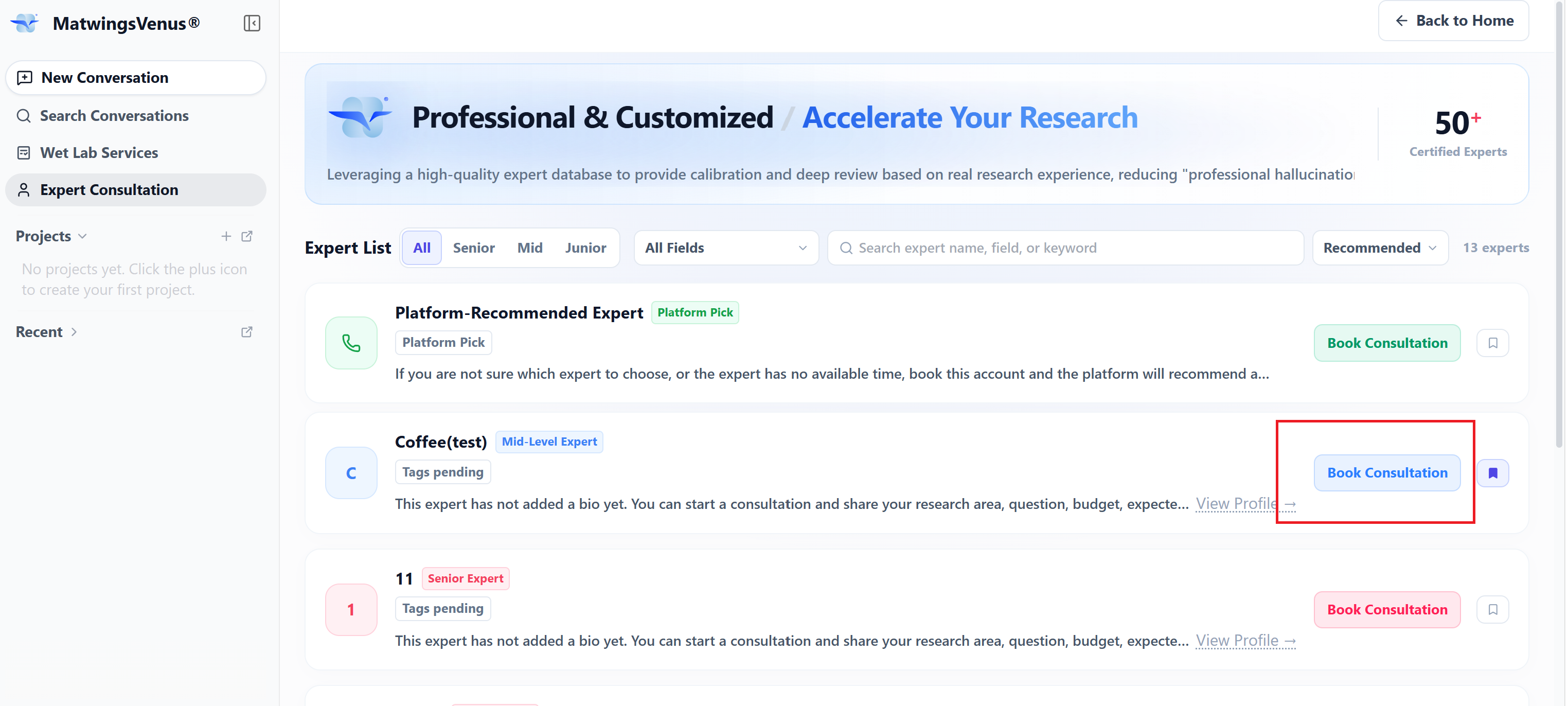Book Consultation with expert 11
The image size is (1568, 706).
coord(1386,609)
